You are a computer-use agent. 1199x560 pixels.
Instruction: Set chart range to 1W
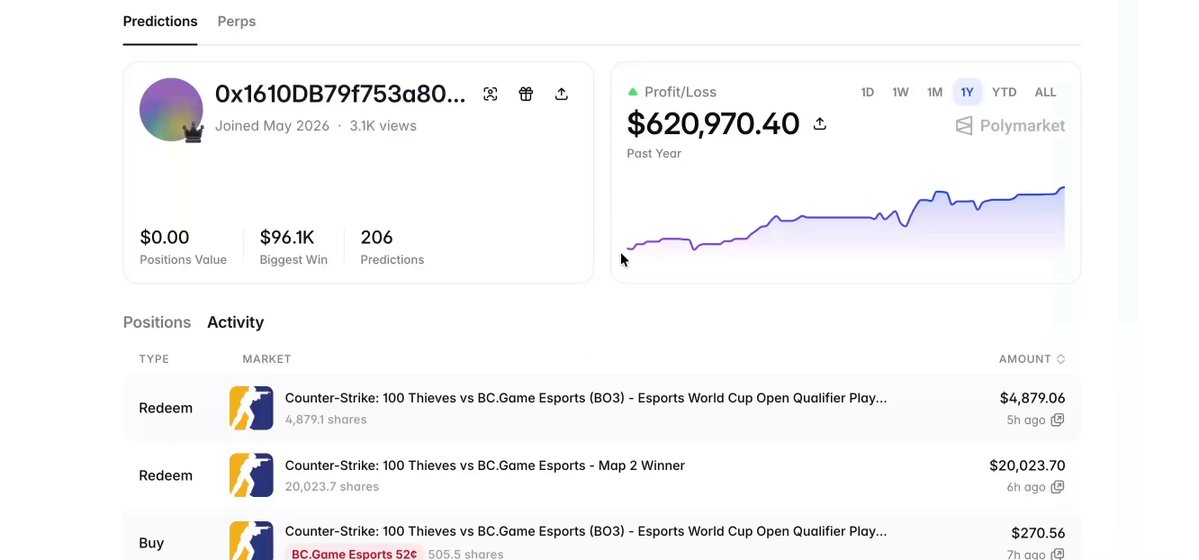click(x=900, y=93)
